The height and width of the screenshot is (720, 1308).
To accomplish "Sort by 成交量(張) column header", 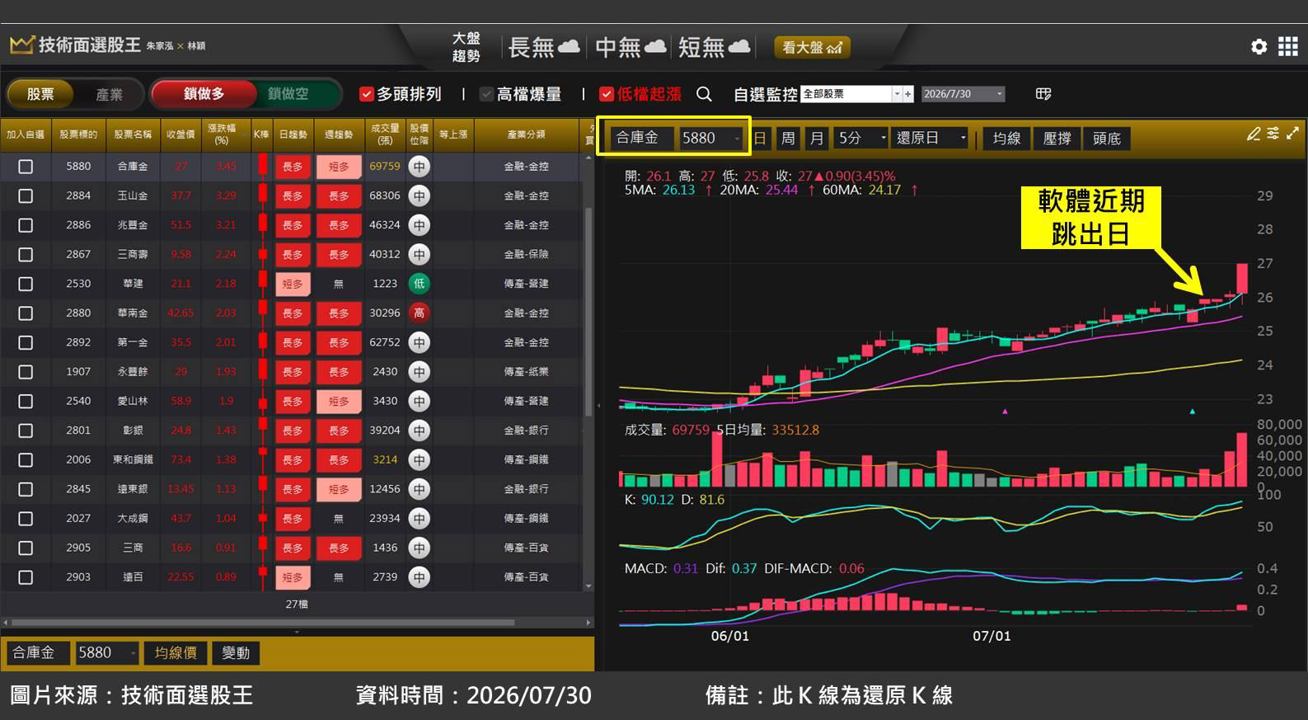I will click(x=385, y=134).
